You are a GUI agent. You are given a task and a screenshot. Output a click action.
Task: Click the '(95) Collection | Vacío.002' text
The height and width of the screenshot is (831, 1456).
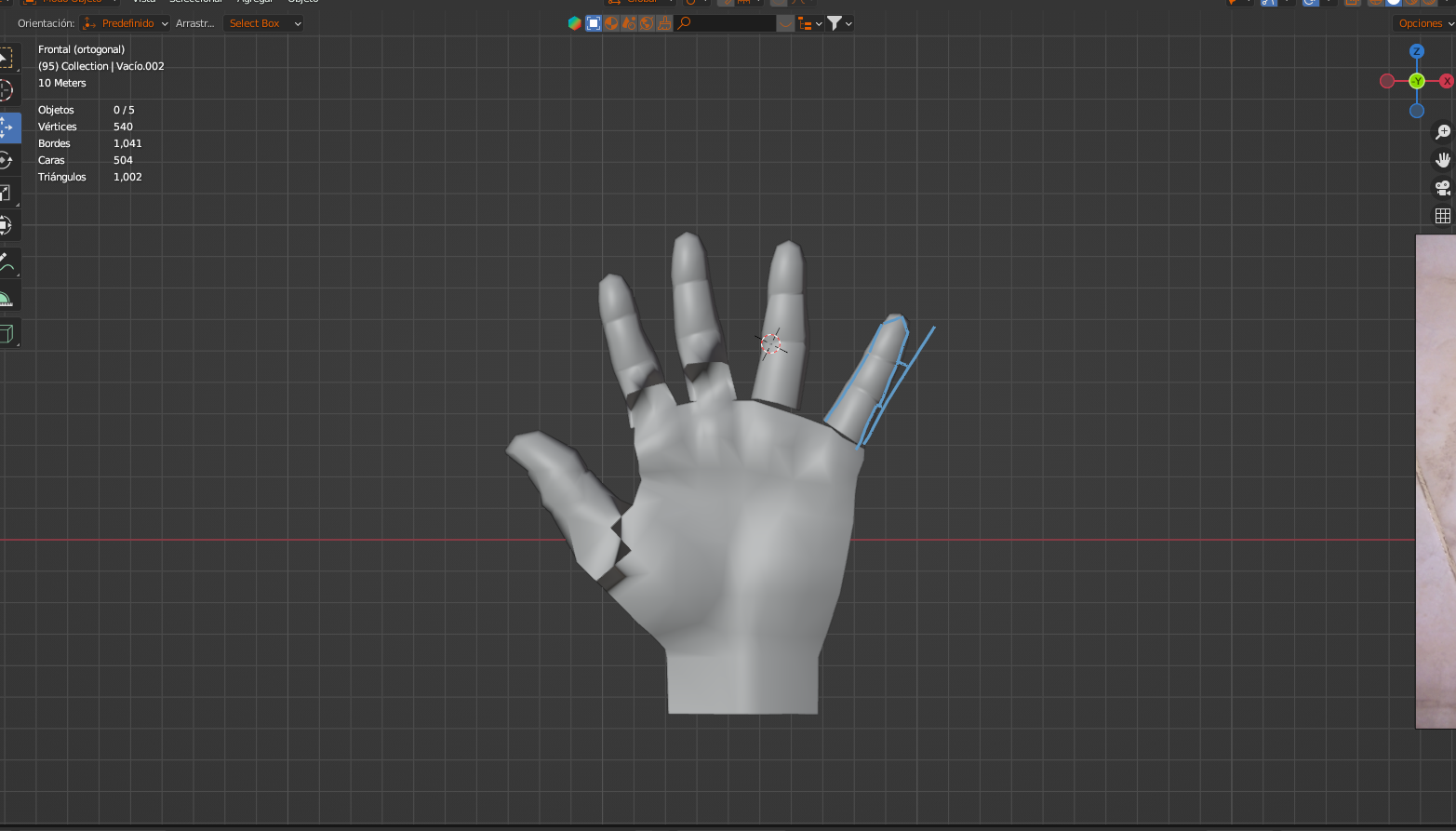[x=101, y=66]
